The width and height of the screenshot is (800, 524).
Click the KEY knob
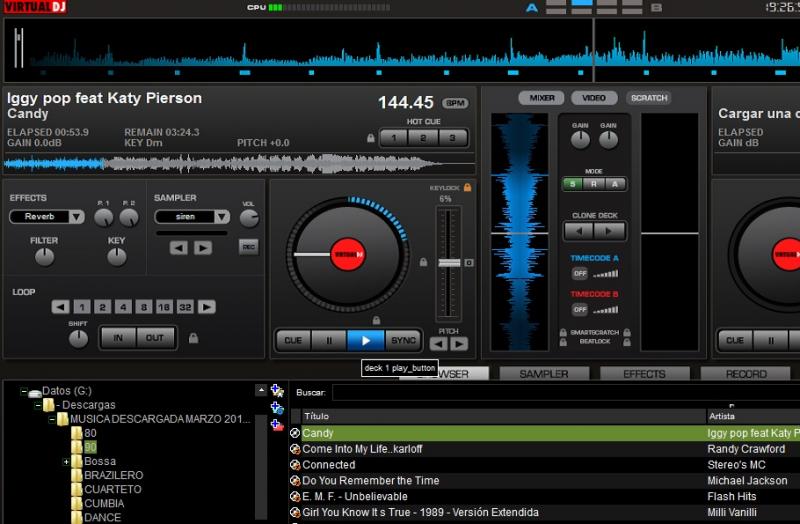coord(117,257)
